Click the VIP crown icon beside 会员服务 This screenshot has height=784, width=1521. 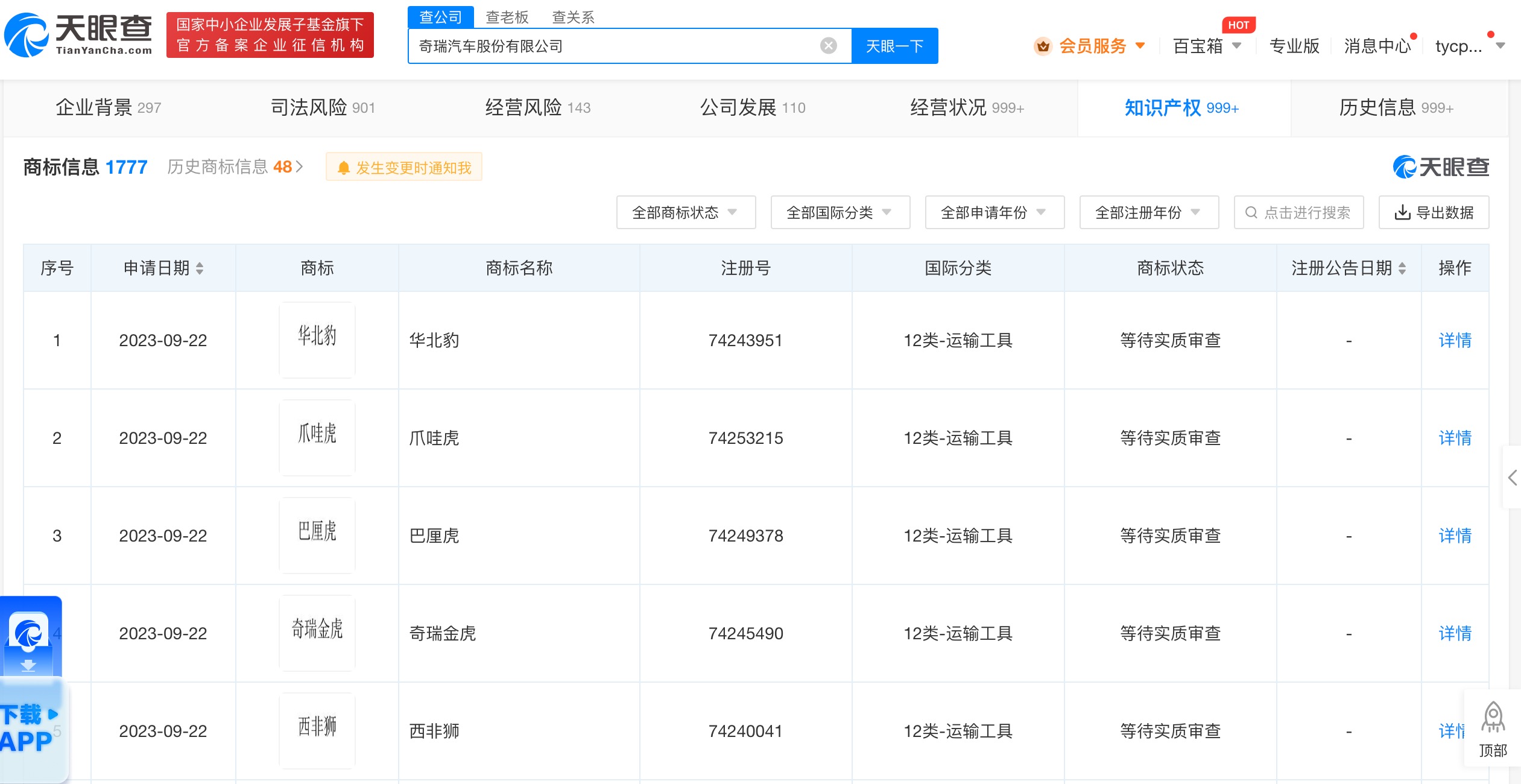(x=1043, y=46)
